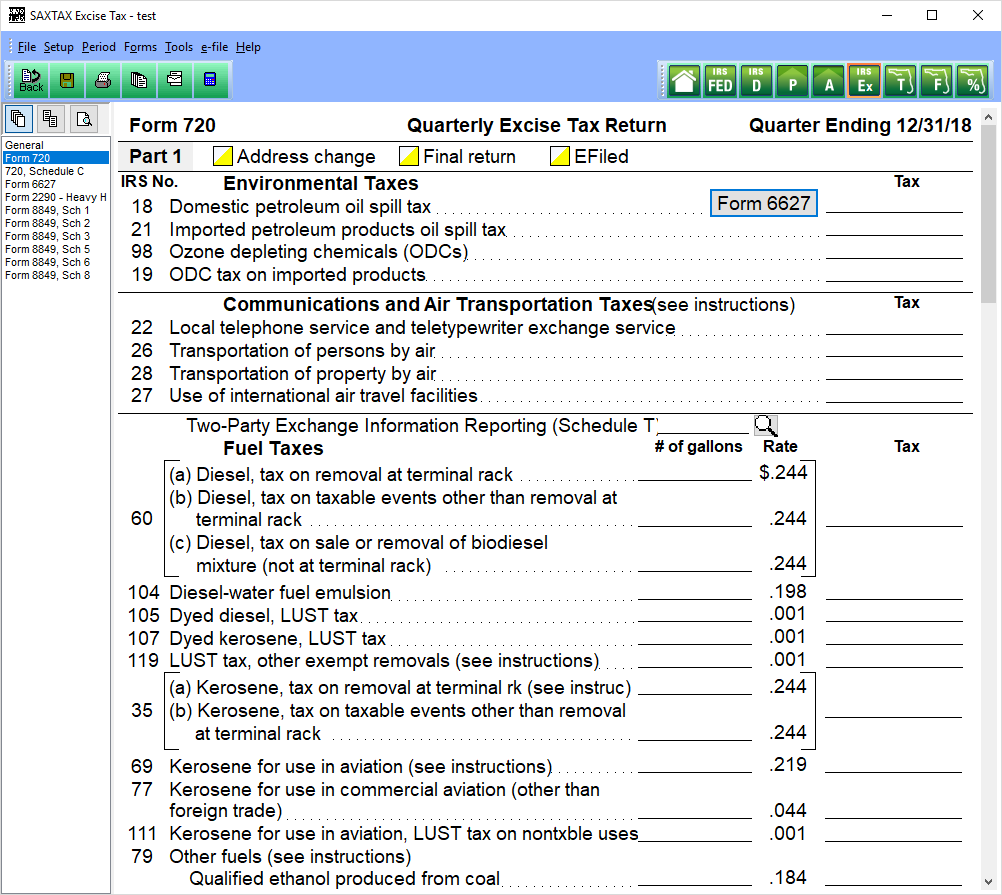This screenshot has height=895, width=1002.
Task: Click the file tray toolbar icon
Action: pyautogui.click(x=174, y=80)
